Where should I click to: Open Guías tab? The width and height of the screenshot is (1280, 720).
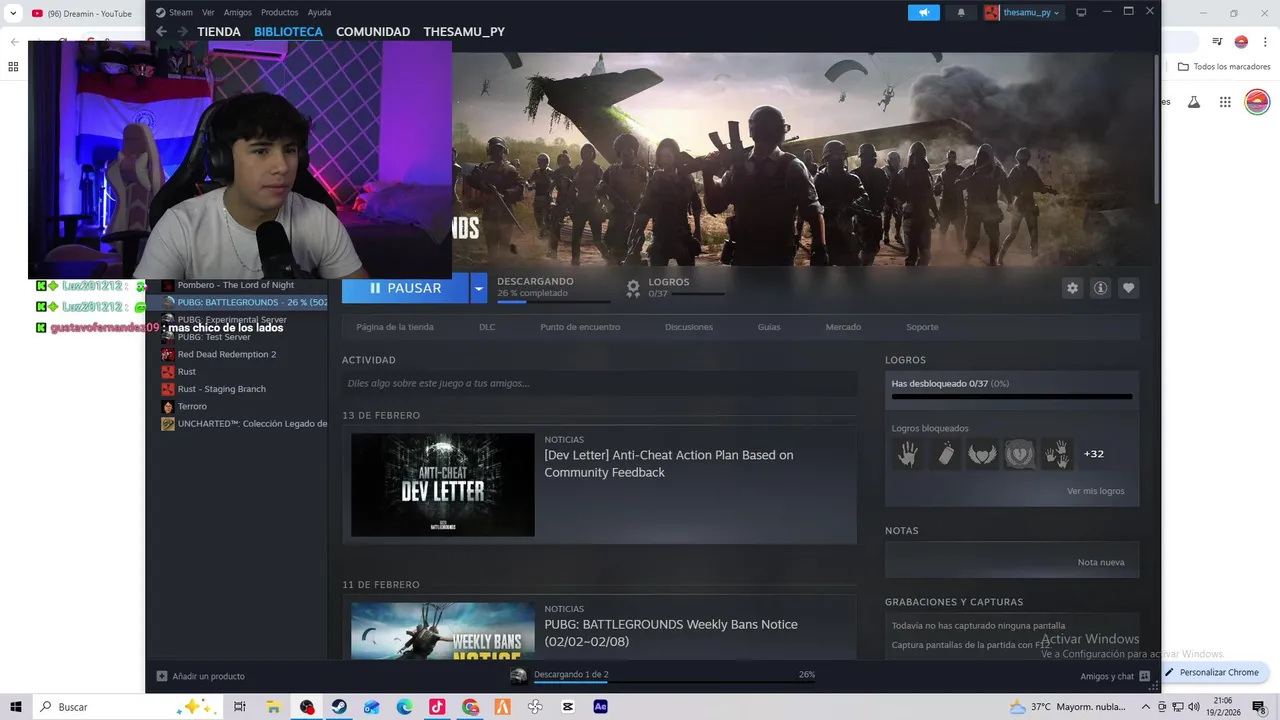coord(769,327)
